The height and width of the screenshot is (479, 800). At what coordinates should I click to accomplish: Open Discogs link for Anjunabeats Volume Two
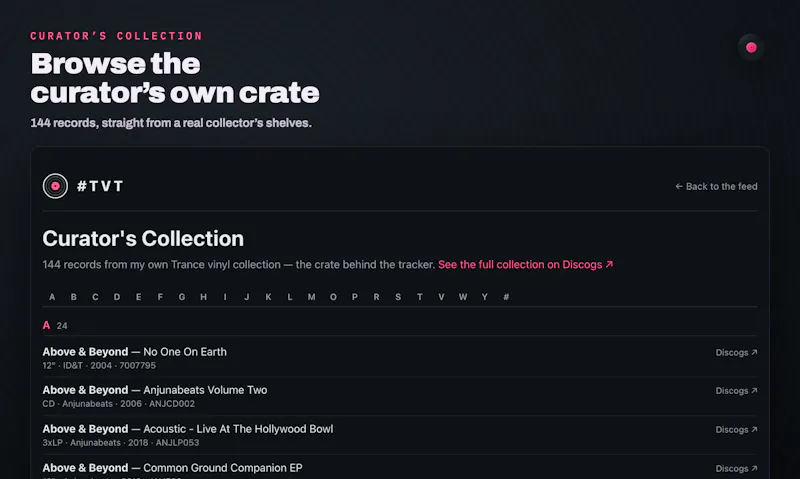[736, 391]
